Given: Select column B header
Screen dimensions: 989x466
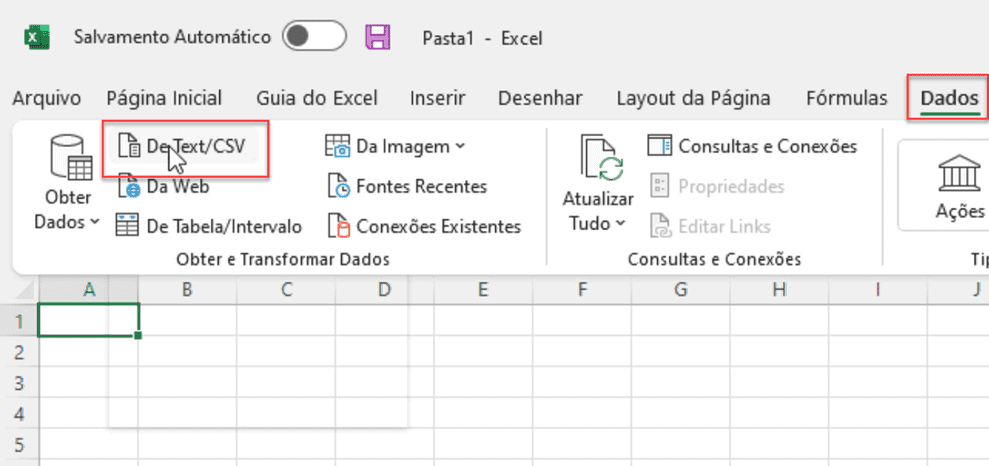Looking at the screenshot, I should [x=187, y=290].
